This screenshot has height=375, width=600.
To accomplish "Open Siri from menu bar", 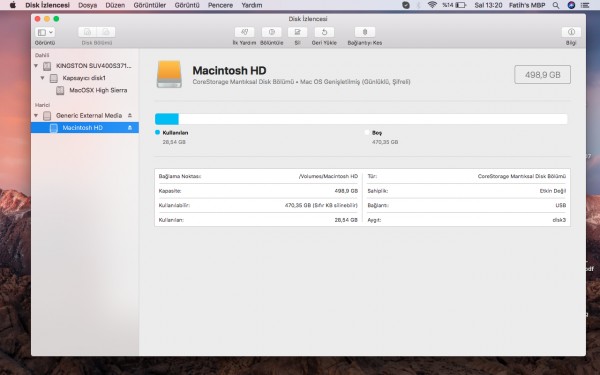I will pos(571,5).
